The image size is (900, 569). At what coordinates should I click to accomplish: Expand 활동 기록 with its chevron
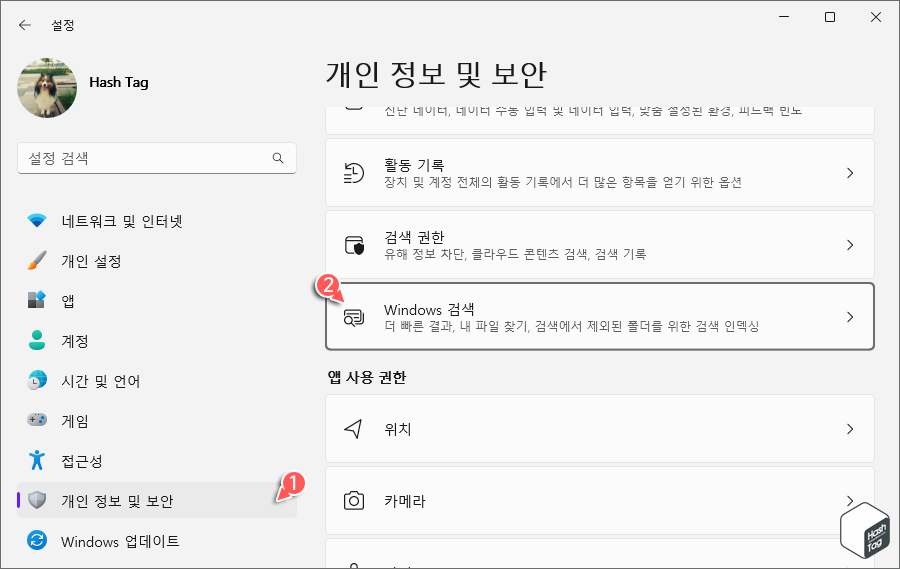[850, 173]
